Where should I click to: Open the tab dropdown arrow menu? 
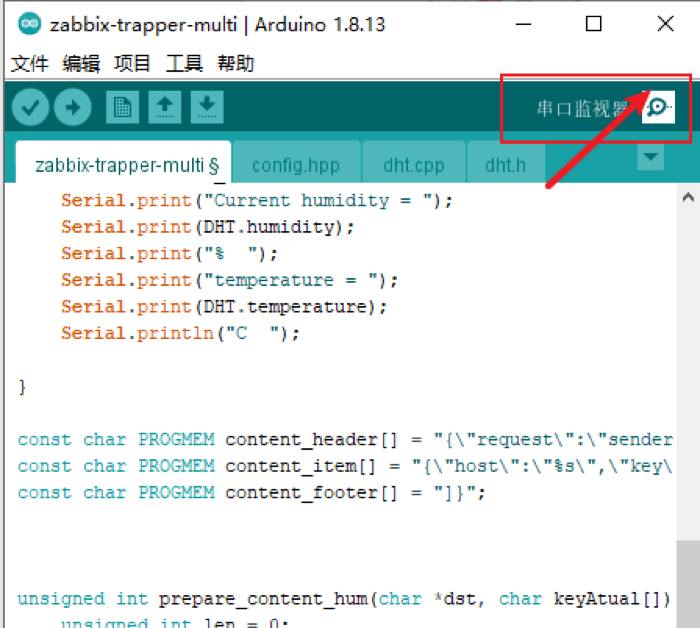pos(650,157)
